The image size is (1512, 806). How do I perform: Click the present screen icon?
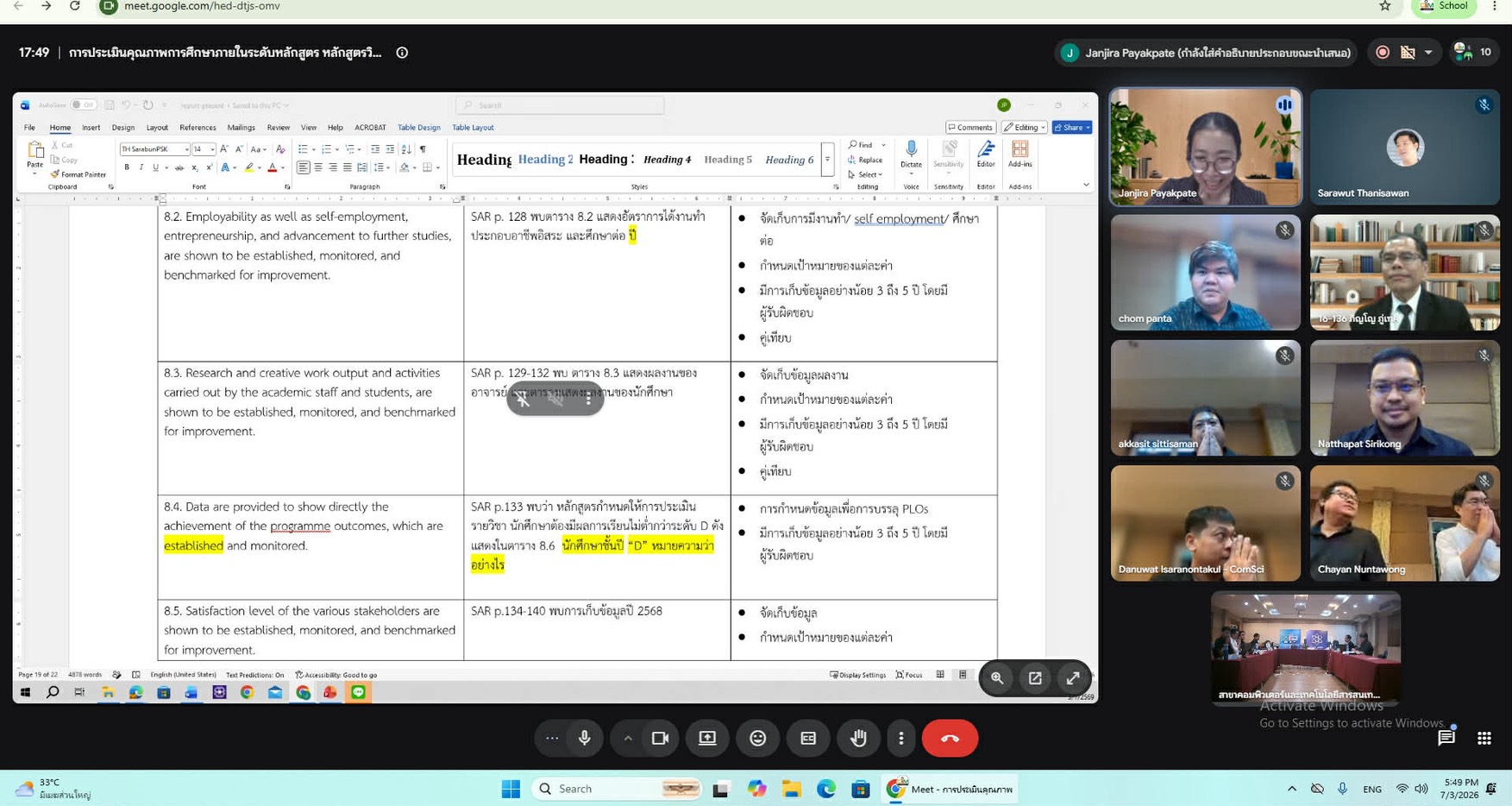coord(707,738)
